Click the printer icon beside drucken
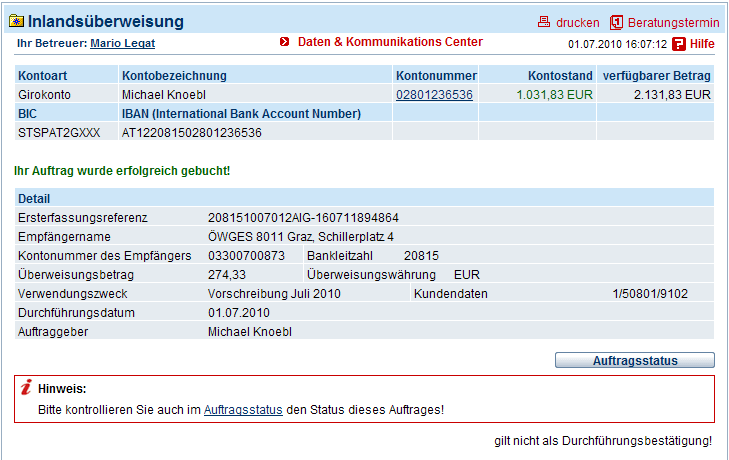 (543, 22)
